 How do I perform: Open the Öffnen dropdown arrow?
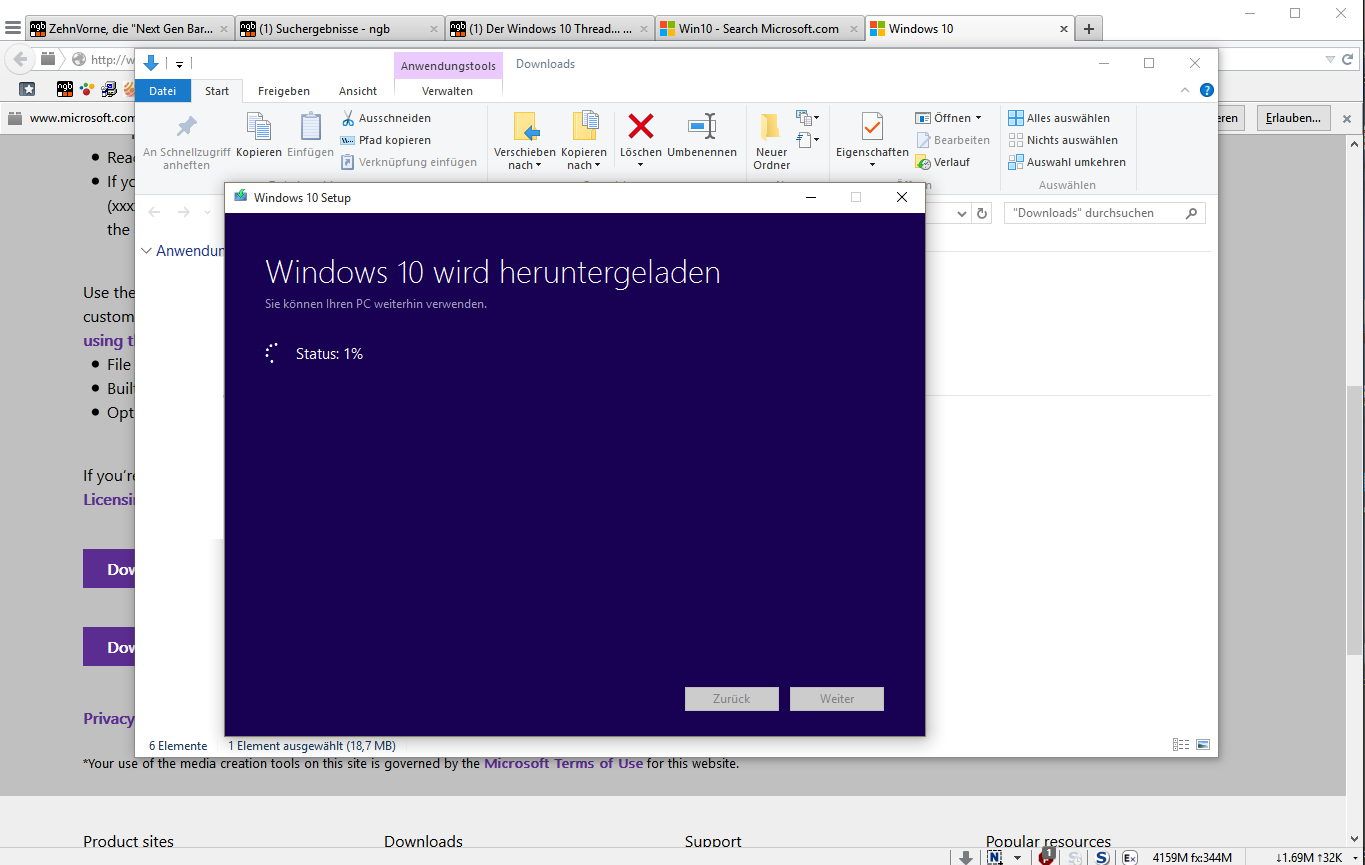coord(978,118)
